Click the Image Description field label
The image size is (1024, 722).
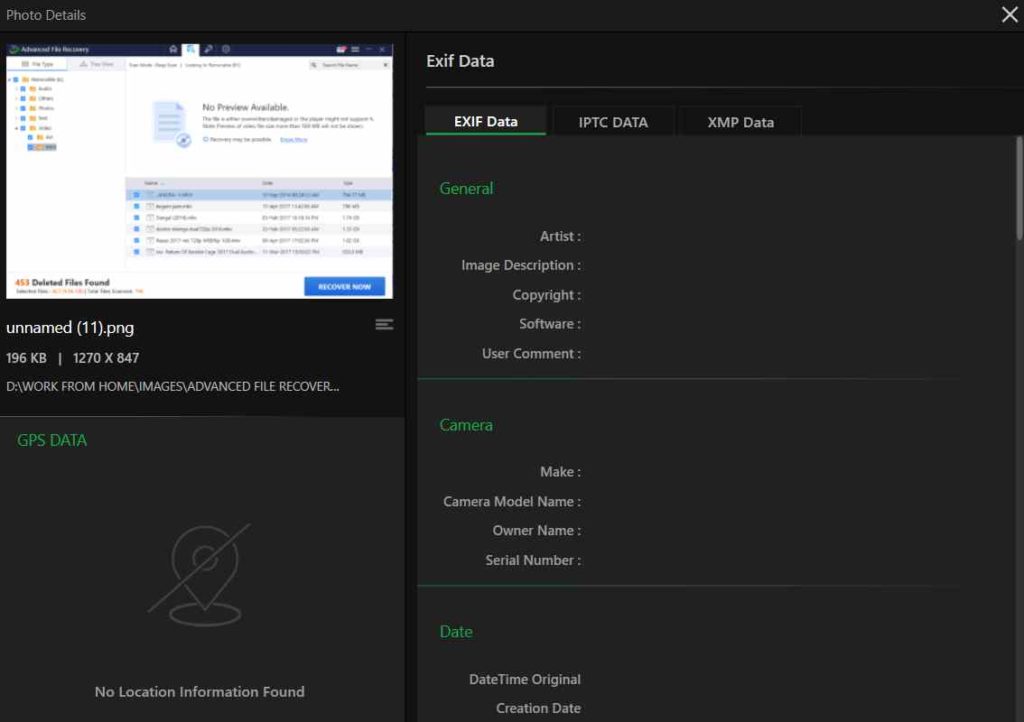(x=520, y=266)
